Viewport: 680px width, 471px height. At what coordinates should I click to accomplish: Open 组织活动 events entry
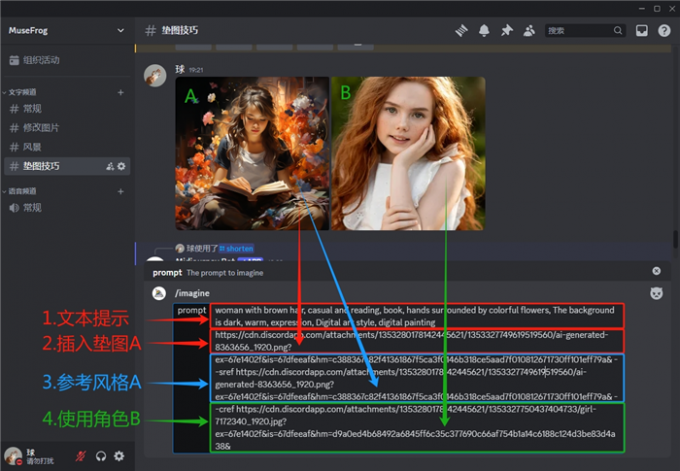pyautogui.click(x=67, y=60)
